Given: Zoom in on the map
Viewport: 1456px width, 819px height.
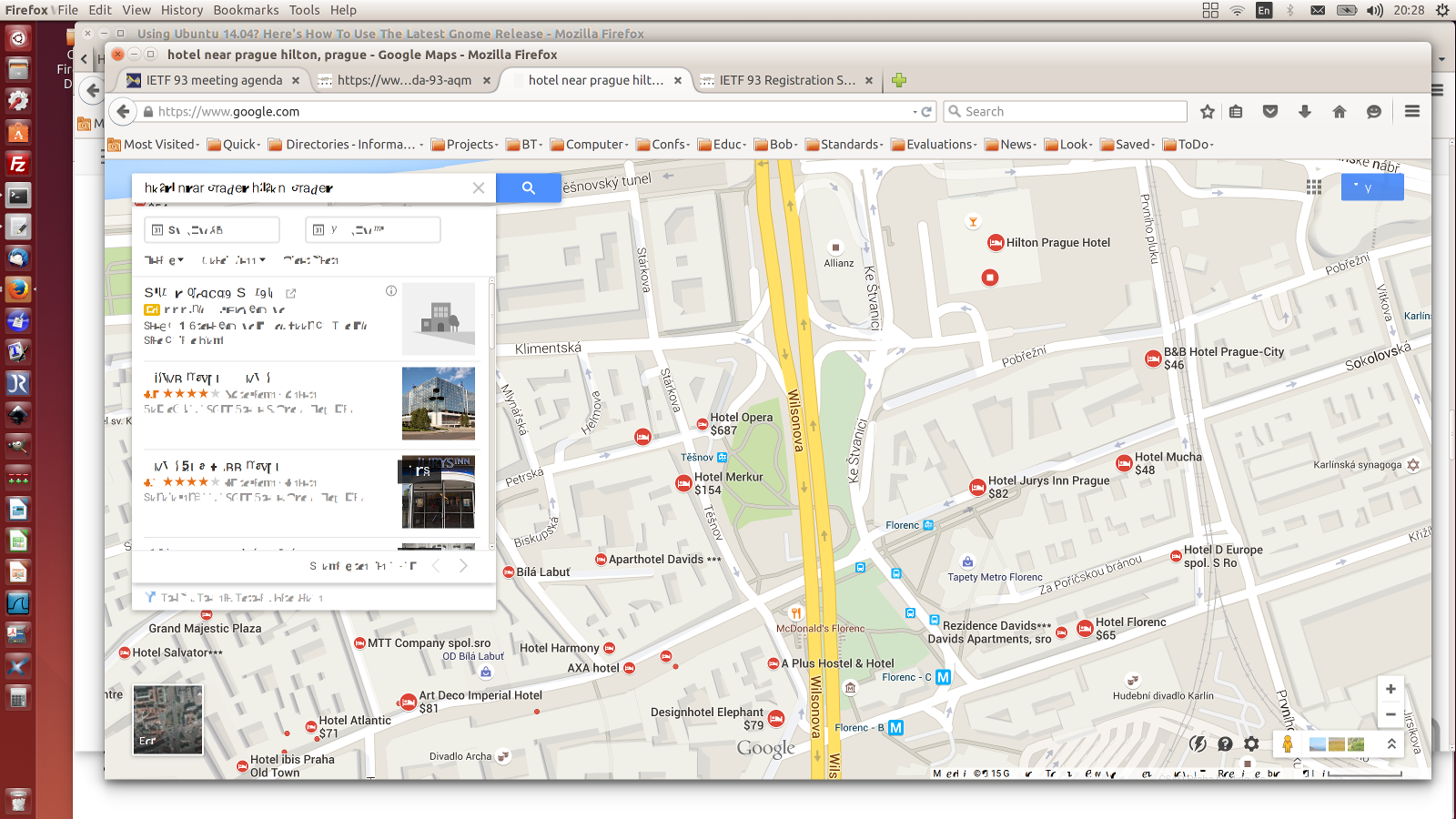Looking at the screenshot, I should click(x=1390, y=689).
